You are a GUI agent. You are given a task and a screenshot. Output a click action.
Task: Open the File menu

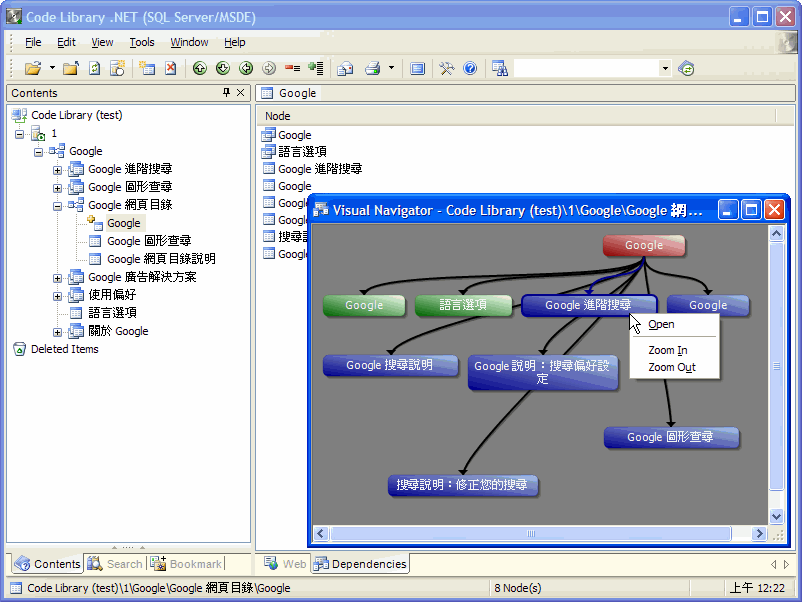[33, 42]
